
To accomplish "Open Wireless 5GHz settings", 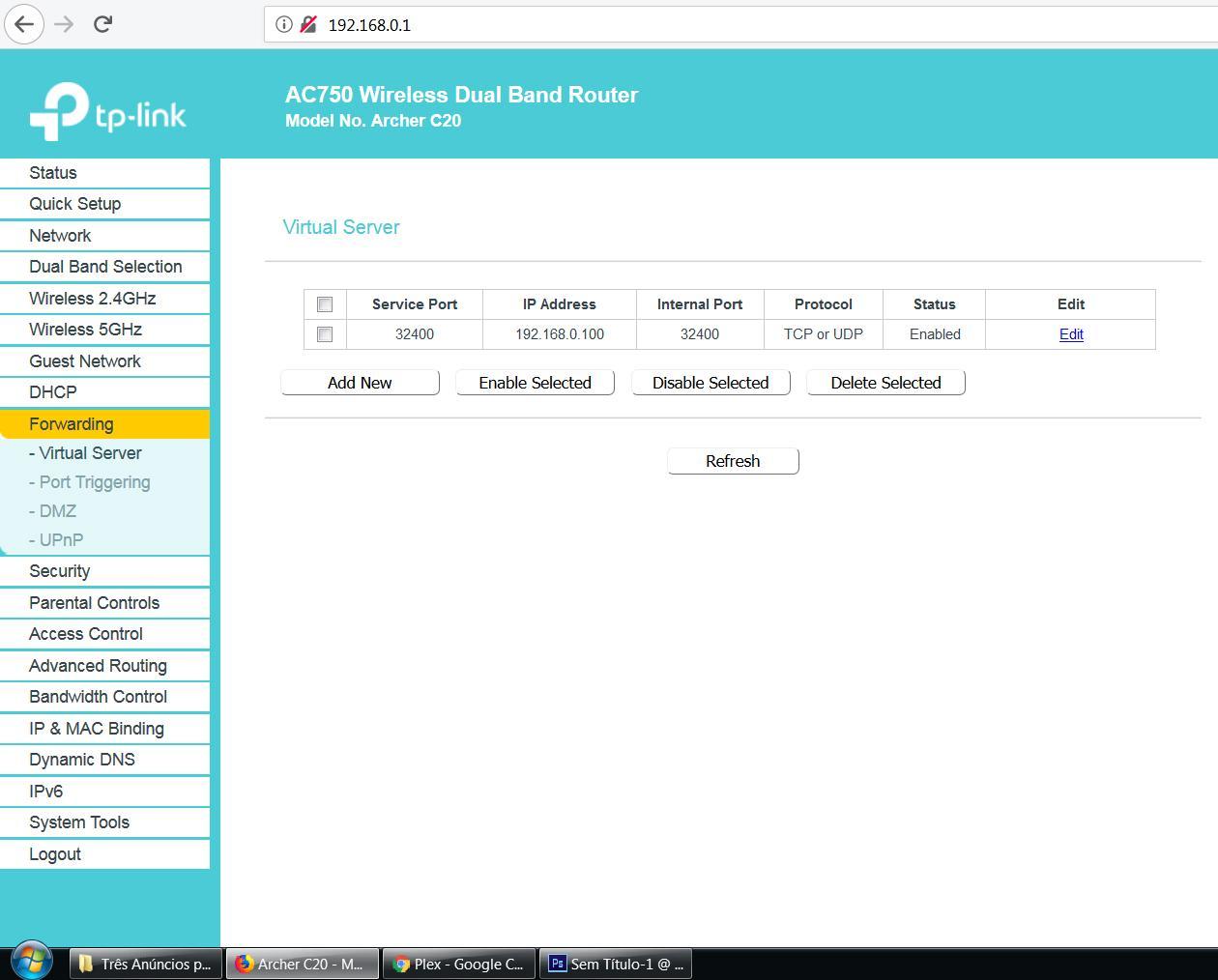I will click(104, 330).
